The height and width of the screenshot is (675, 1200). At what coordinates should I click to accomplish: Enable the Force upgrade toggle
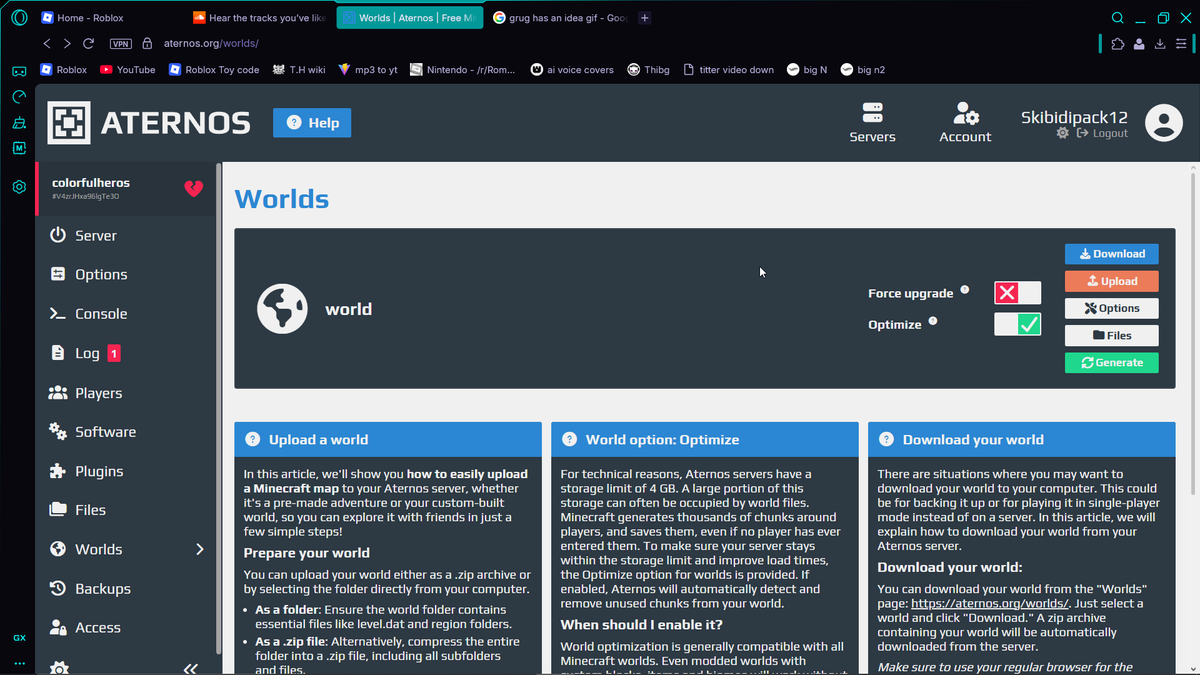coord(1017,293)
